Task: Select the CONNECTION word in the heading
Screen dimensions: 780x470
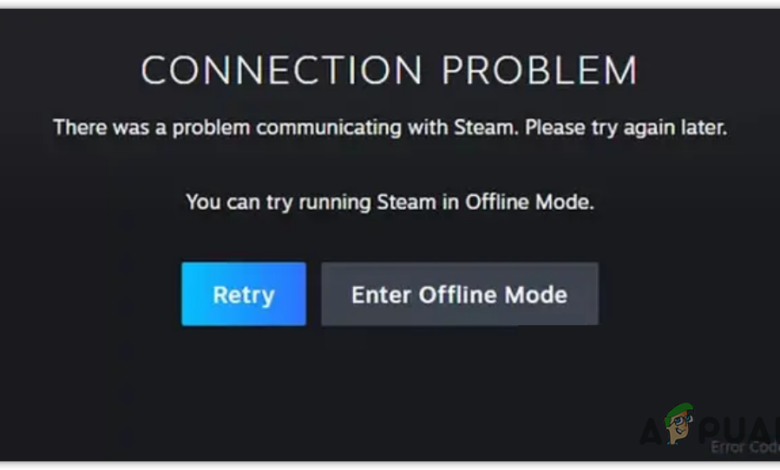Action: 282,70
